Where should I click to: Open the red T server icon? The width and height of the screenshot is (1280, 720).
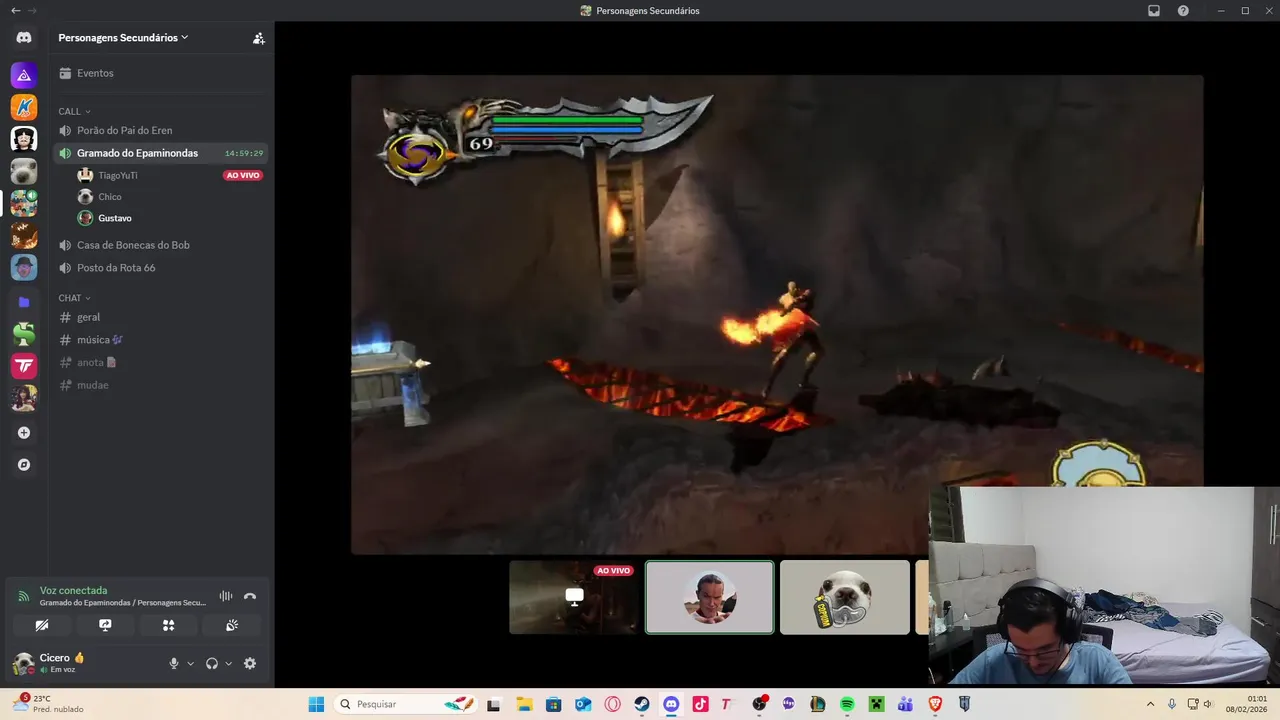point(24,366)
